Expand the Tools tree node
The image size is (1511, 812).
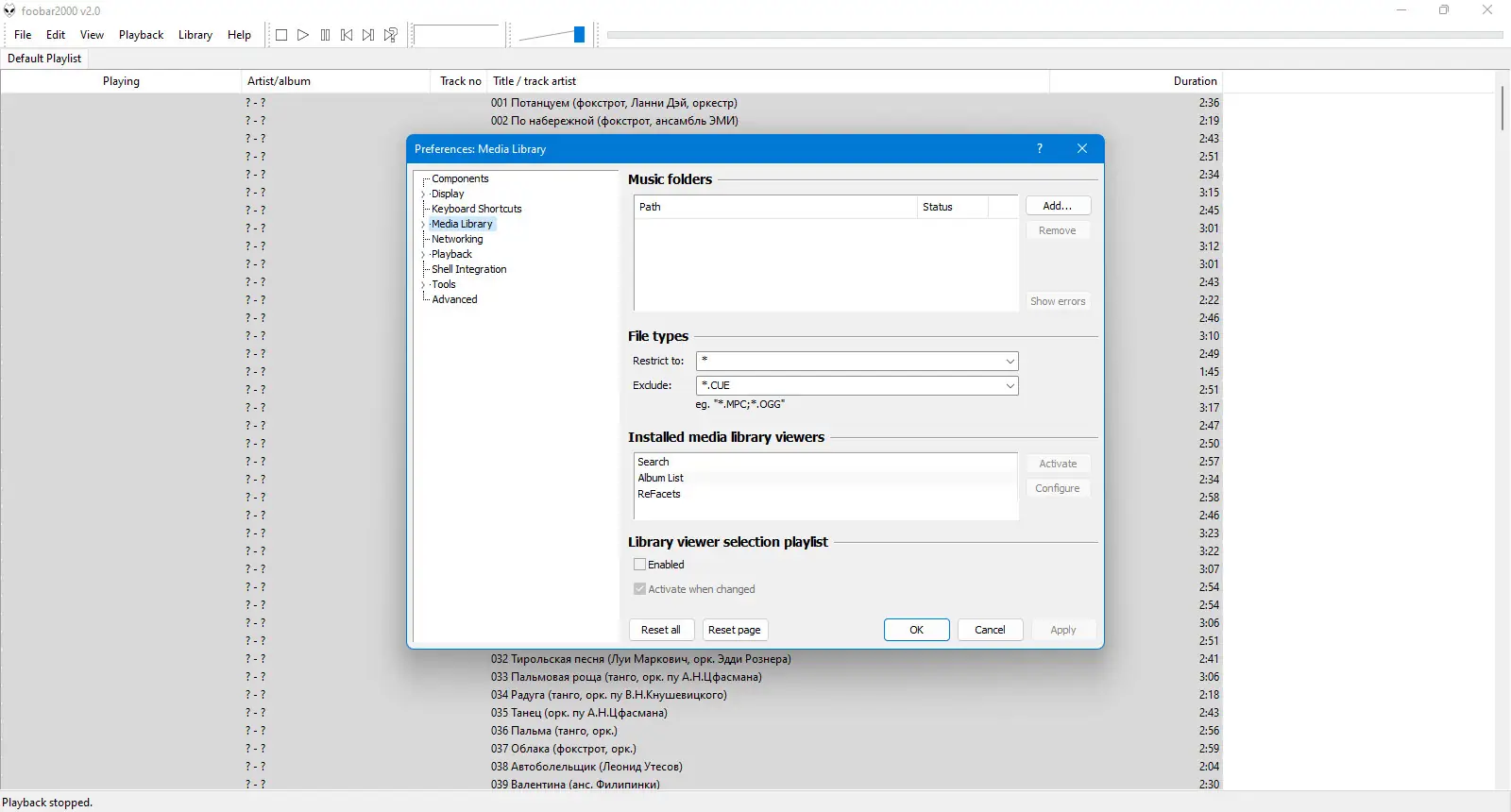pos(423,285)
